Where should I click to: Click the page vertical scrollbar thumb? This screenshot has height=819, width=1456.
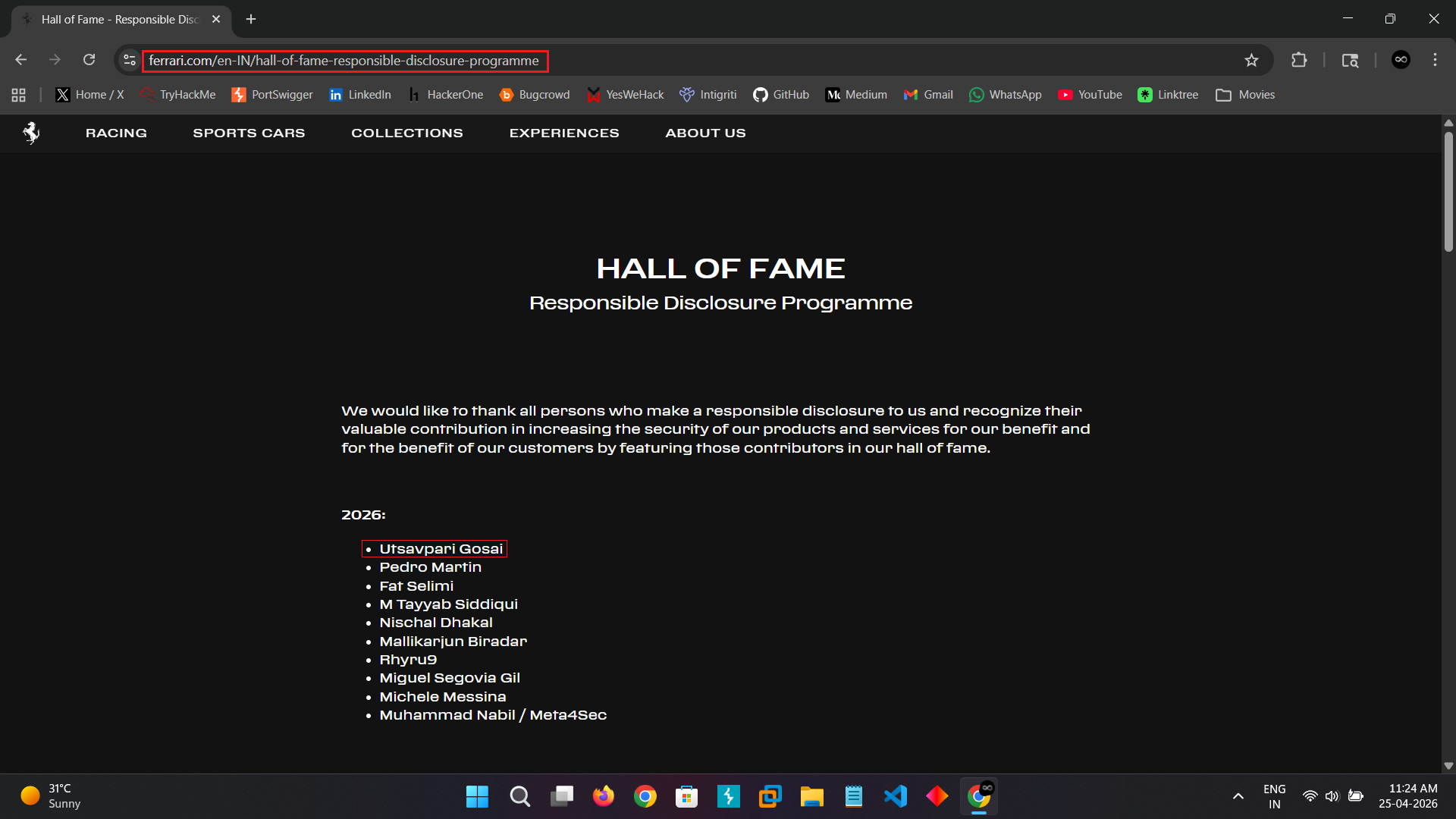pos(1448,192)
